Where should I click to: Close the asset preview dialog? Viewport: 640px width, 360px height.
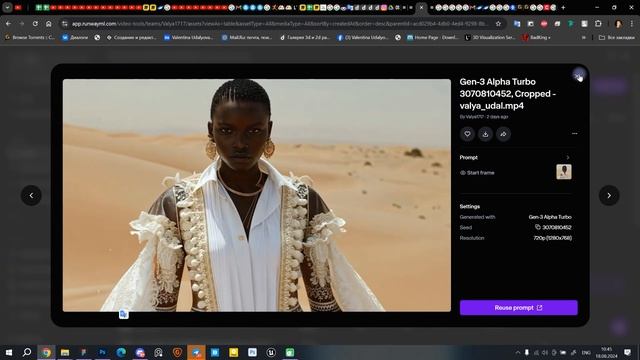pyautogui.click(x=578, y=76)
